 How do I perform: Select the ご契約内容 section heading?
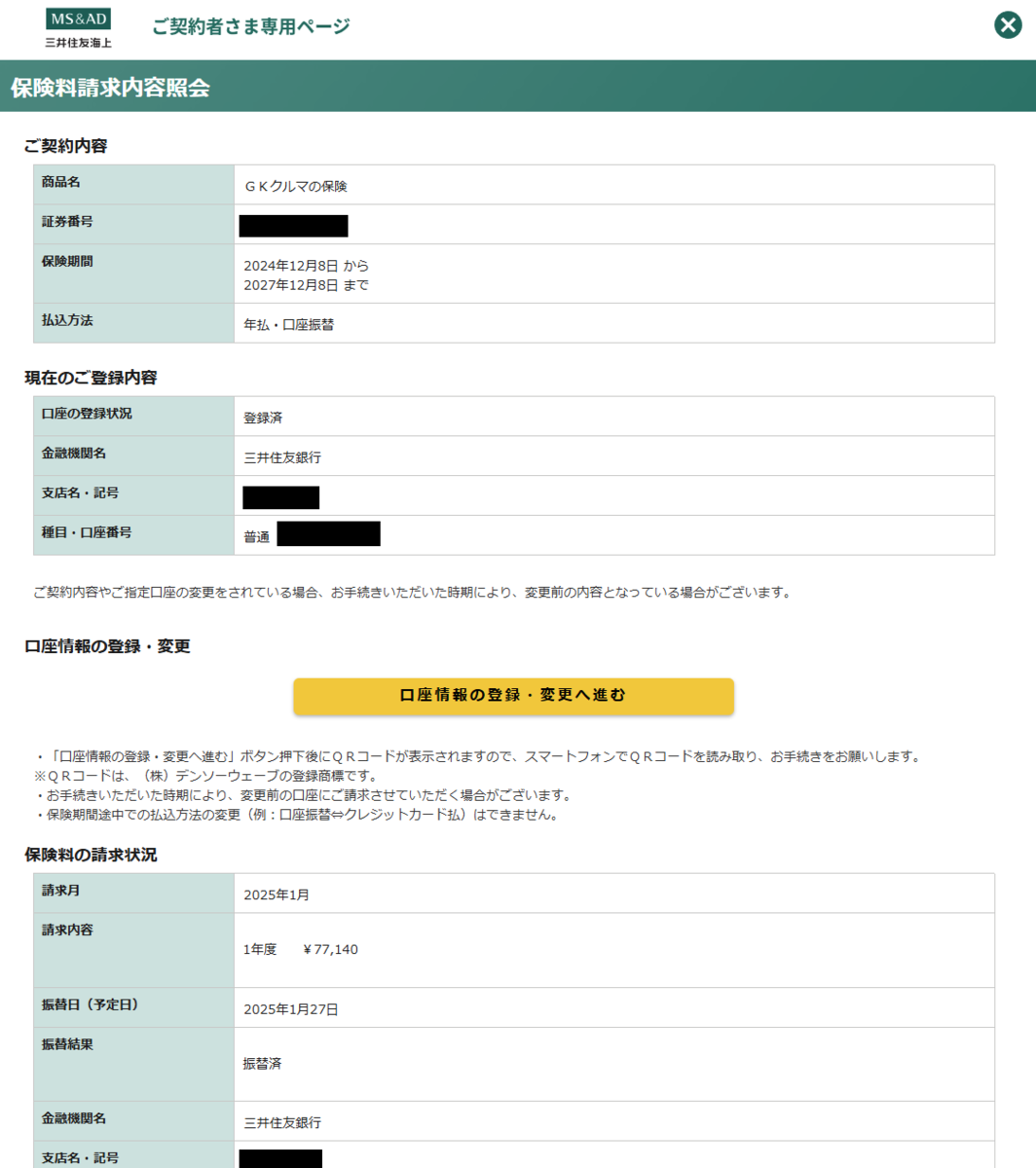[x=66, y=146]
